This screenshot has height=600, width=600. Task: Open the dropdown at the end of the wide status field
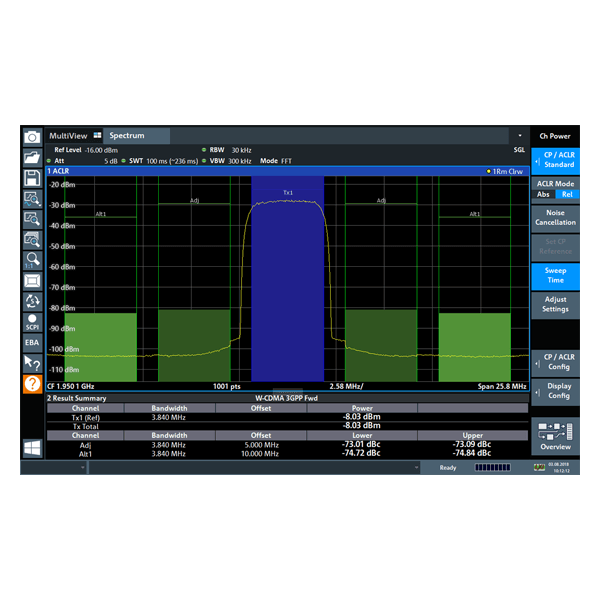click(416, 467)
